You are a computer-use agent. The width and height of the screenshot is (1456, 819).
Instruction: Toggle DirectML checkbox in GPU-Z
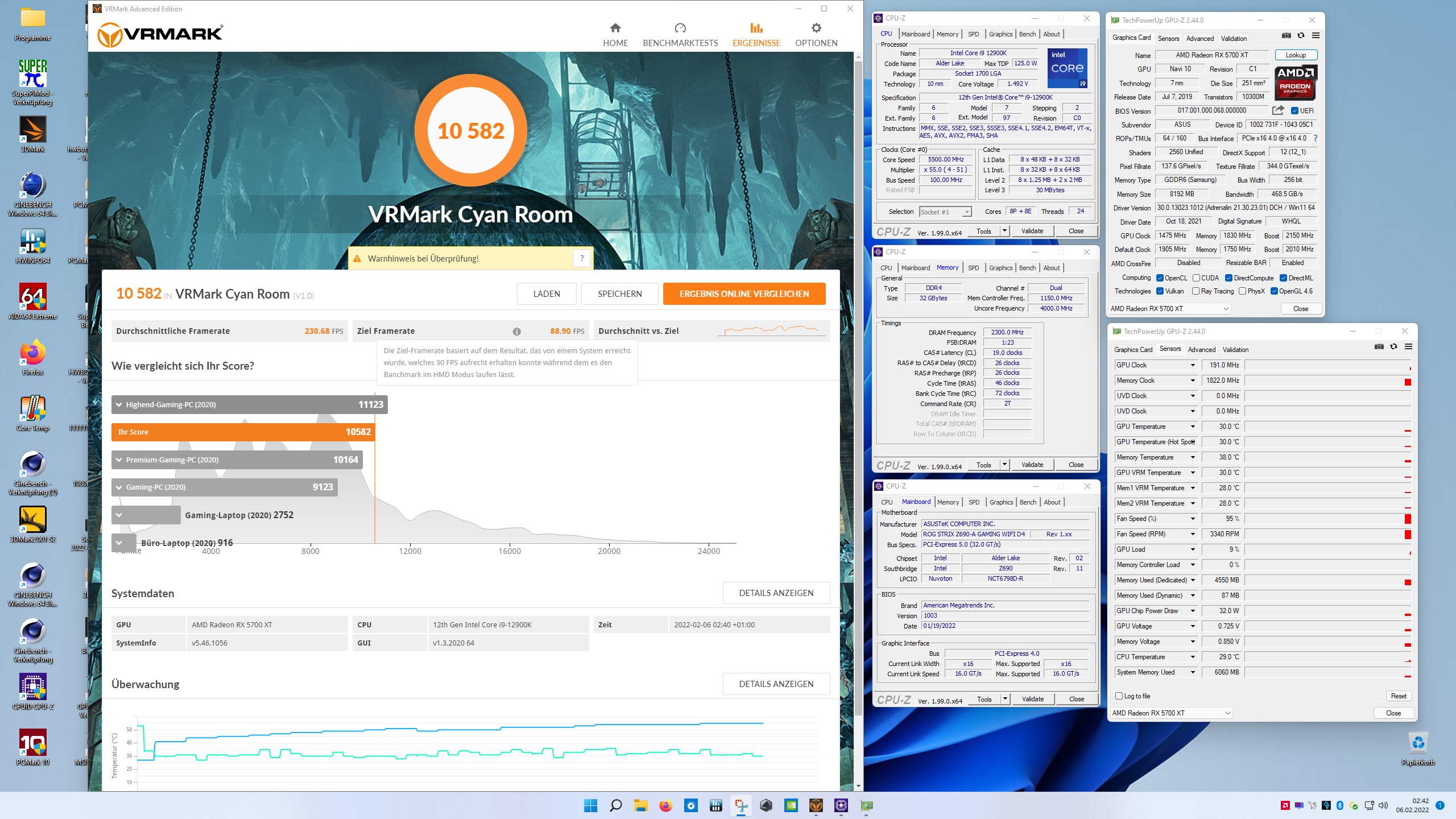(1283, 278)
